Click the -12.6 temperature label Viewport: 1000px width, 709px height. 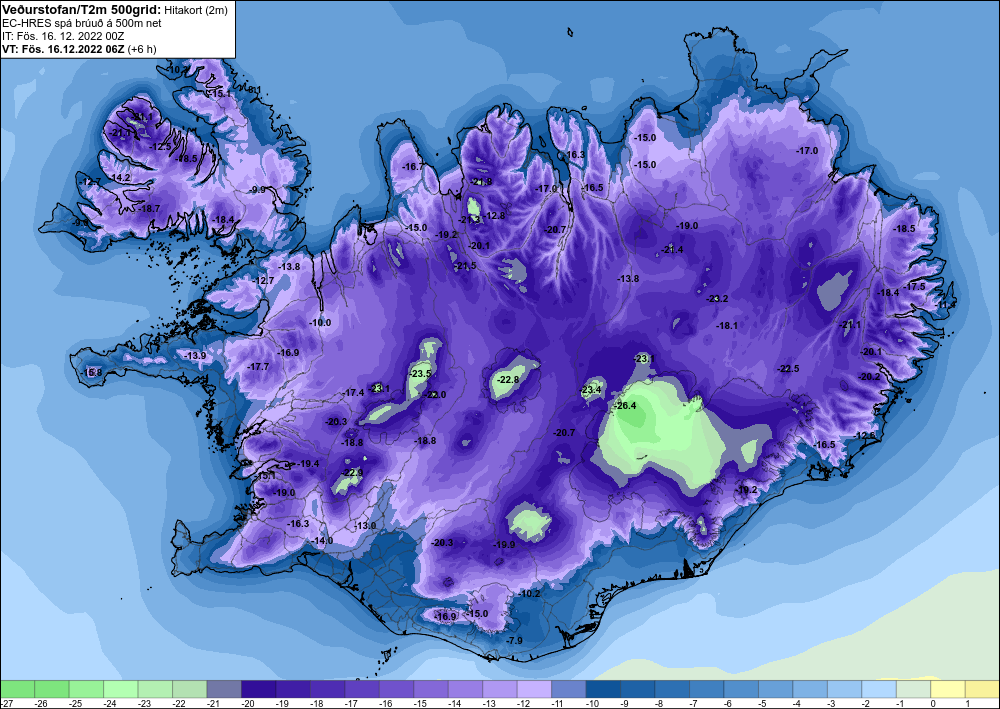coord(866,435)
